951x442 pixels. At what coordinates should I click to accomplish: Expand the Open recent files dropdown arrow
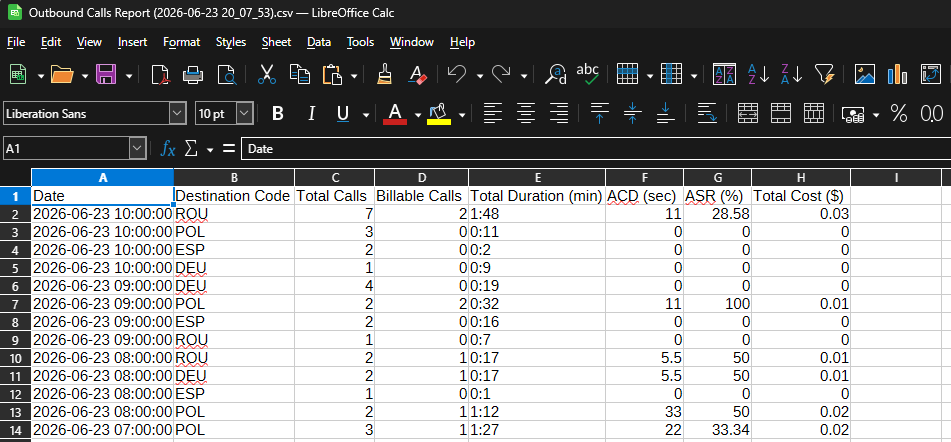[x=85, y=76]
